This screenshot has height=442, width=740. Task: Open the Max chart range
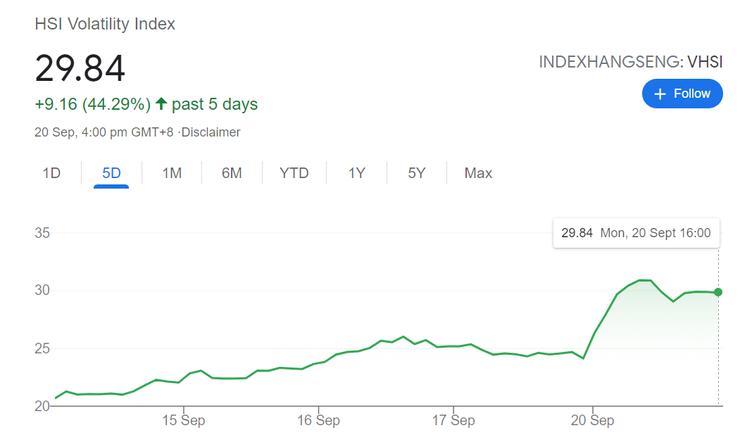point(478,173)
